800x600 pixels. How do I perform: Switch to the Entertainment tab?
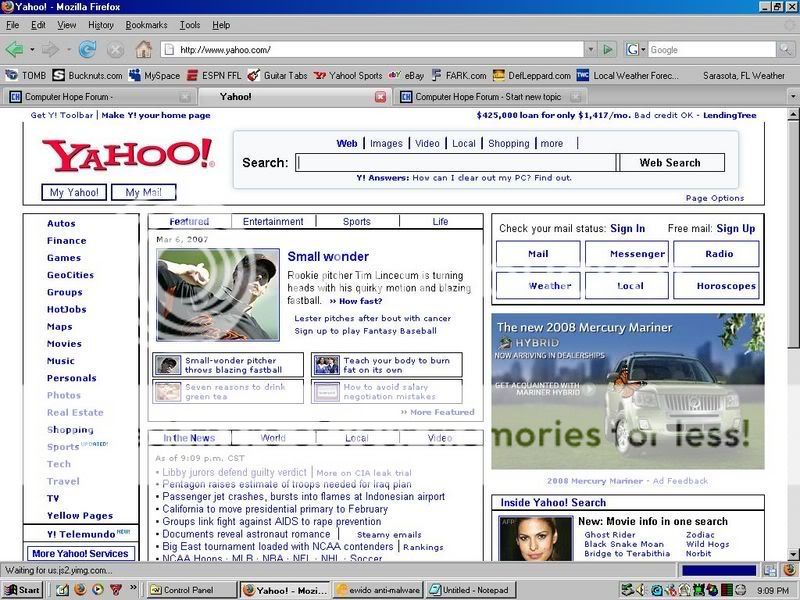point(273,222)
